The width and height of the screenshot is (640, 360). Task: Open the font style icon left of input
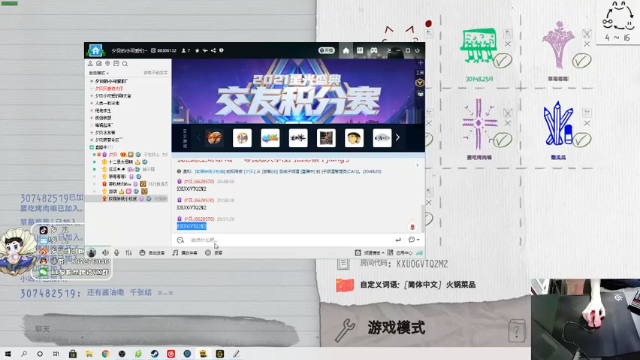180,240
